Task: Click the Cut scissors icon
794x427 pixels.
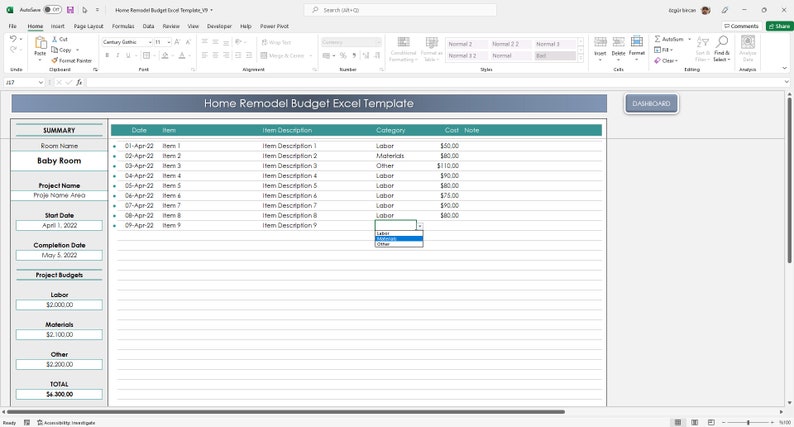Action: click(x=55, y=39)
